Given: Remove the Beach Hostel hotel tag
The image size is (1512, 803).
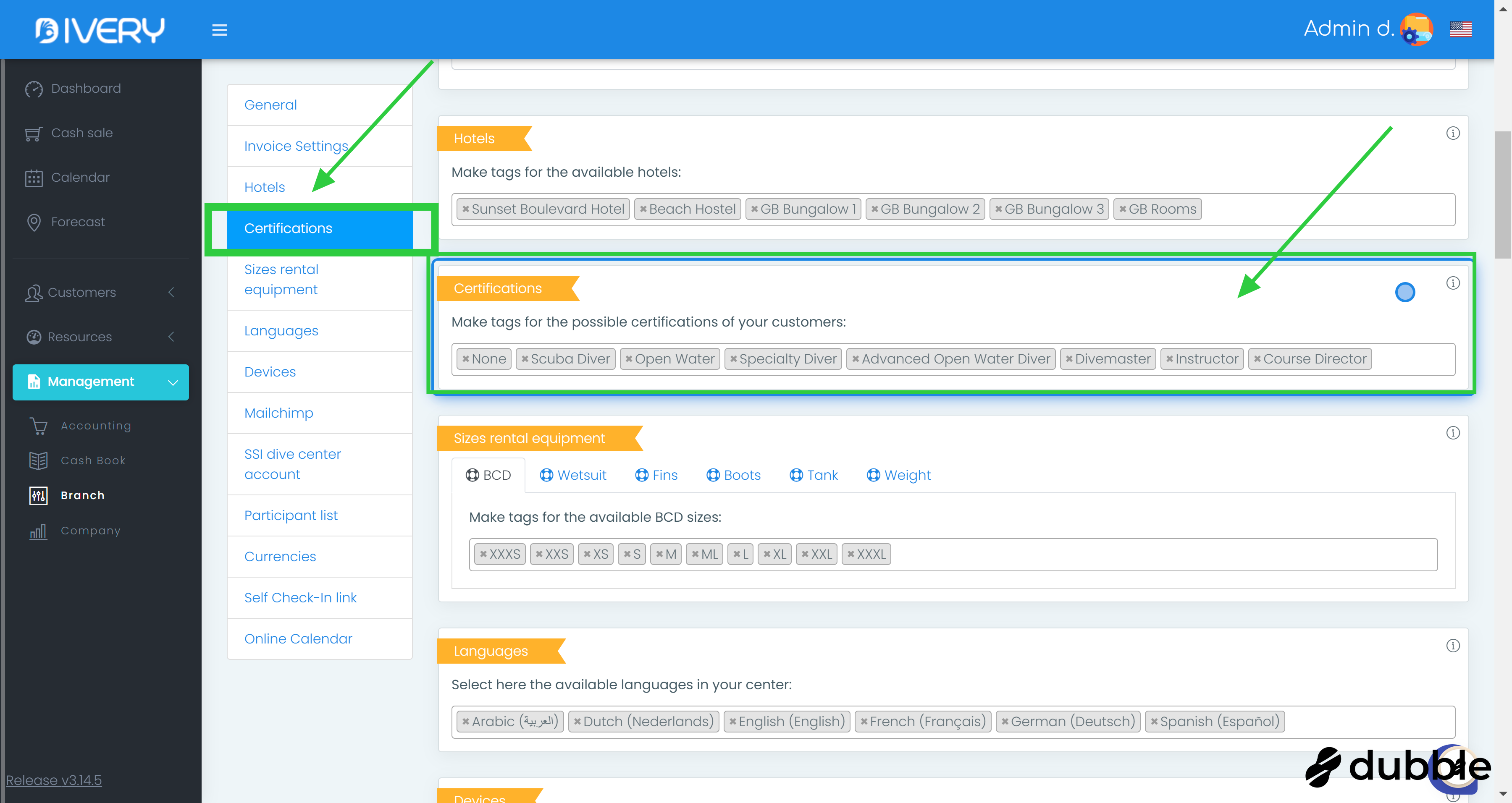Looking at the screenshot, I should [643, 209].
